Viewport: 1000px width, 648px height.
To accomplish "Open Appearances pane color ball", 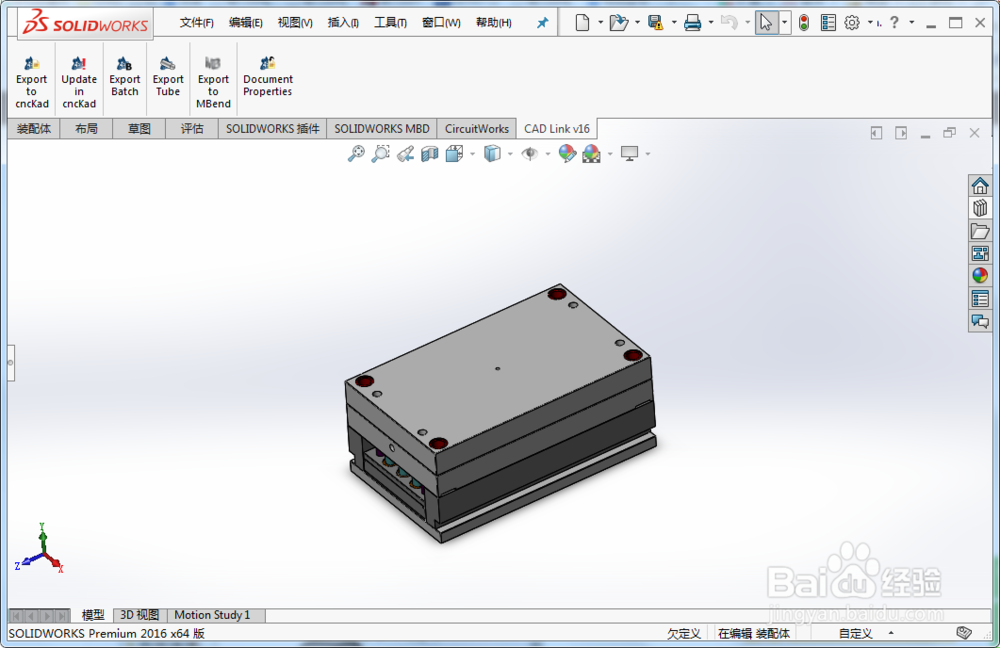I will click(x=980, y=276).
